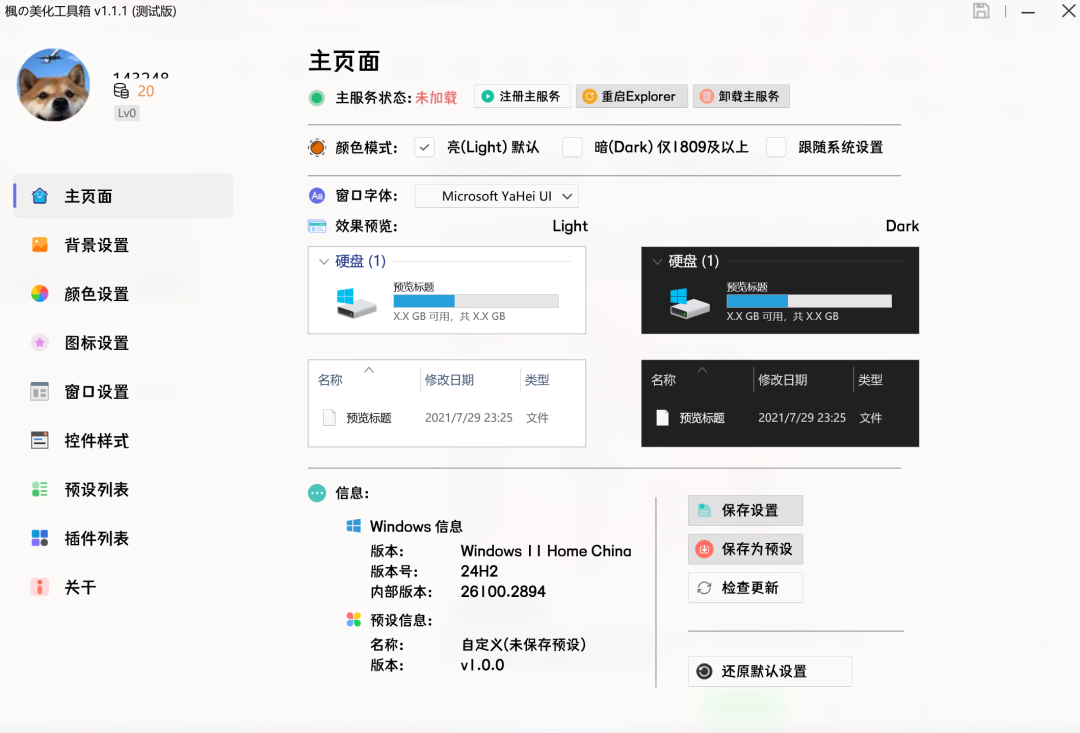1080x733 pixels.
Task: Click the window layout icon for 窗口设置
Action: pyautogui.click(x=40, y=391)
